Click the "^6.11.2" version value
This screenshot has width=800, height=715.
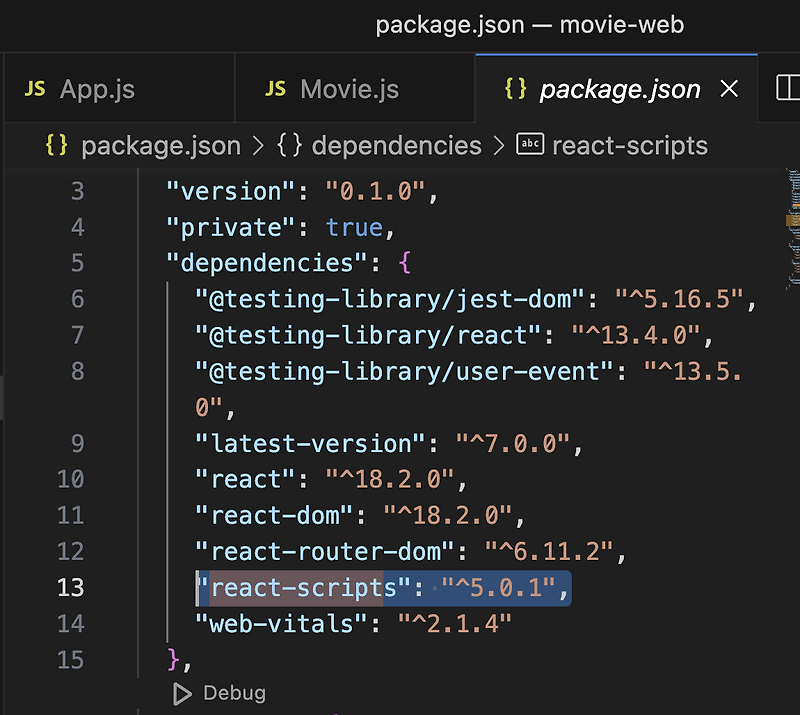point(549,552)
